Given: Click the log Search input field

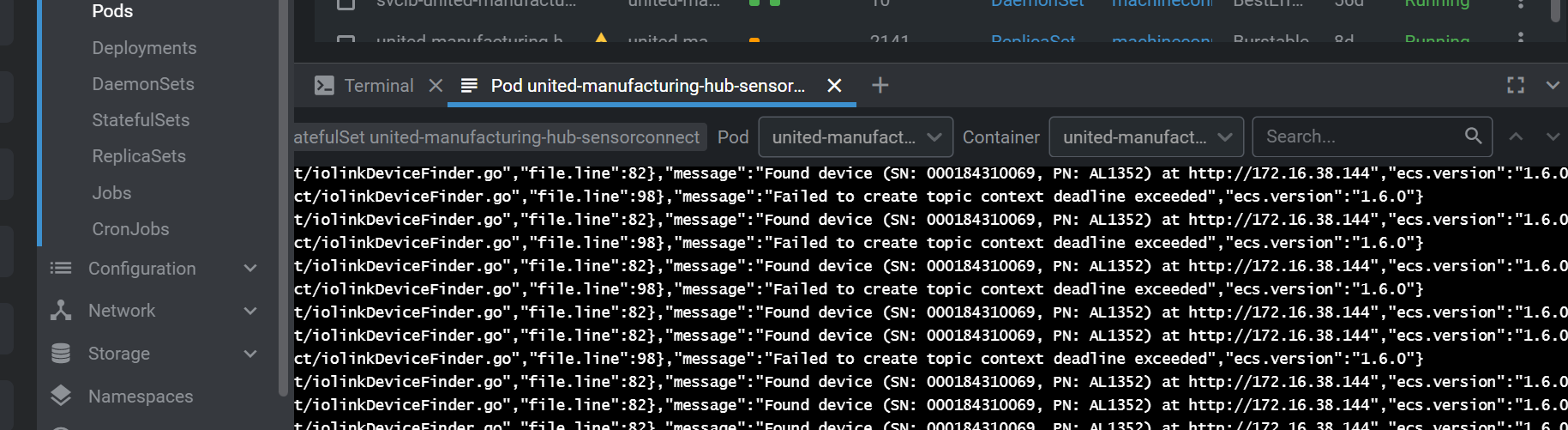Looking at the screenshot, I should coord(1359,136).
